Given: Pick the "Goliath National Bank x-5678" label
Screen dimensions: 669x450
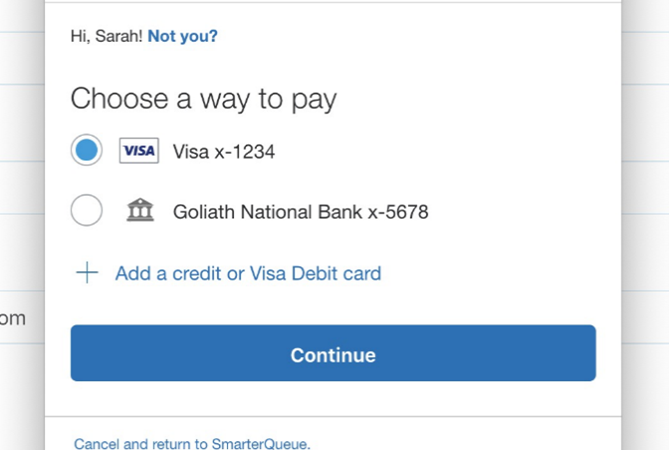Looking at the screenshot, I should (x=300, y=212).
